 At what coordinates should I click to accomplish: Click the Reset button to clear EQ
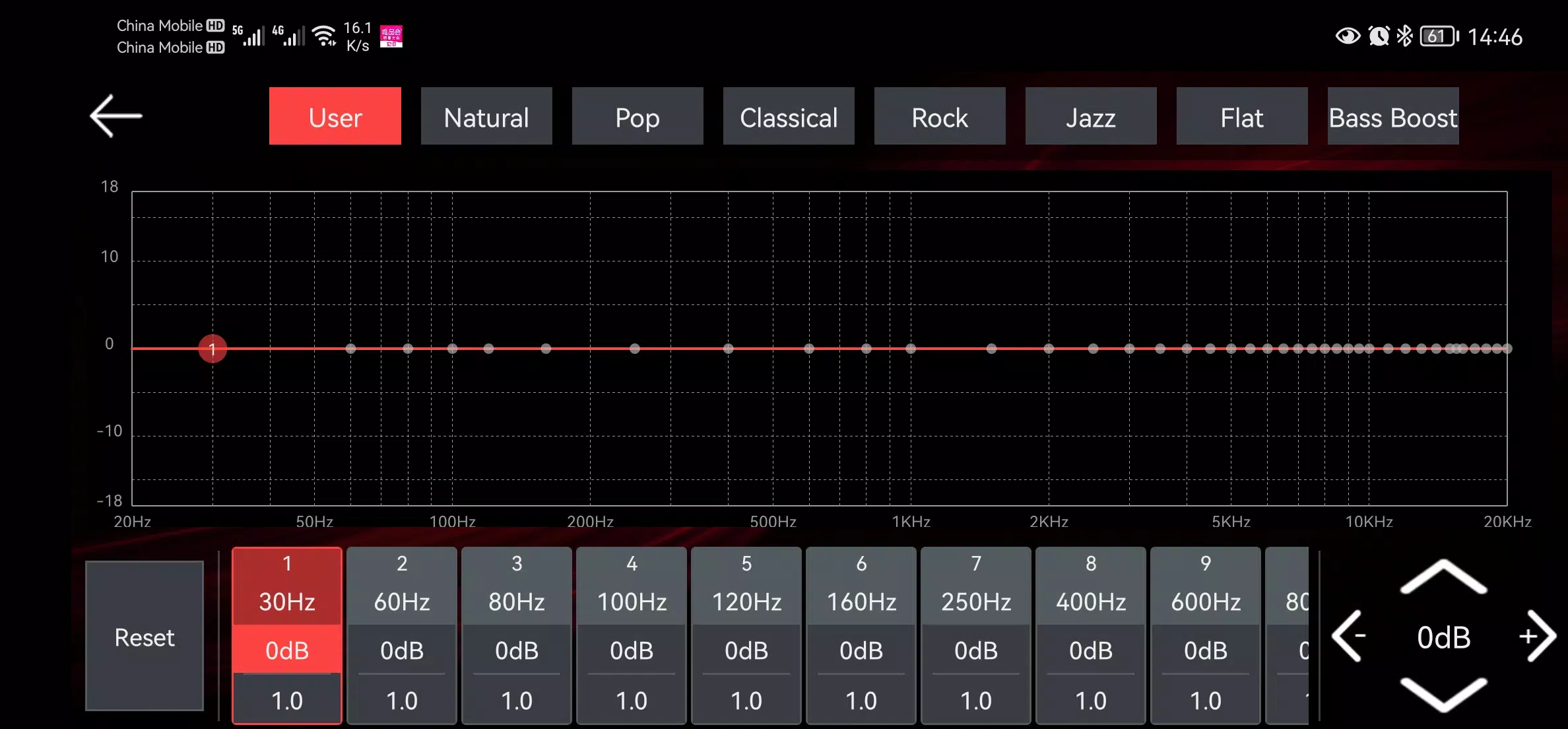[x=144, y=637]
